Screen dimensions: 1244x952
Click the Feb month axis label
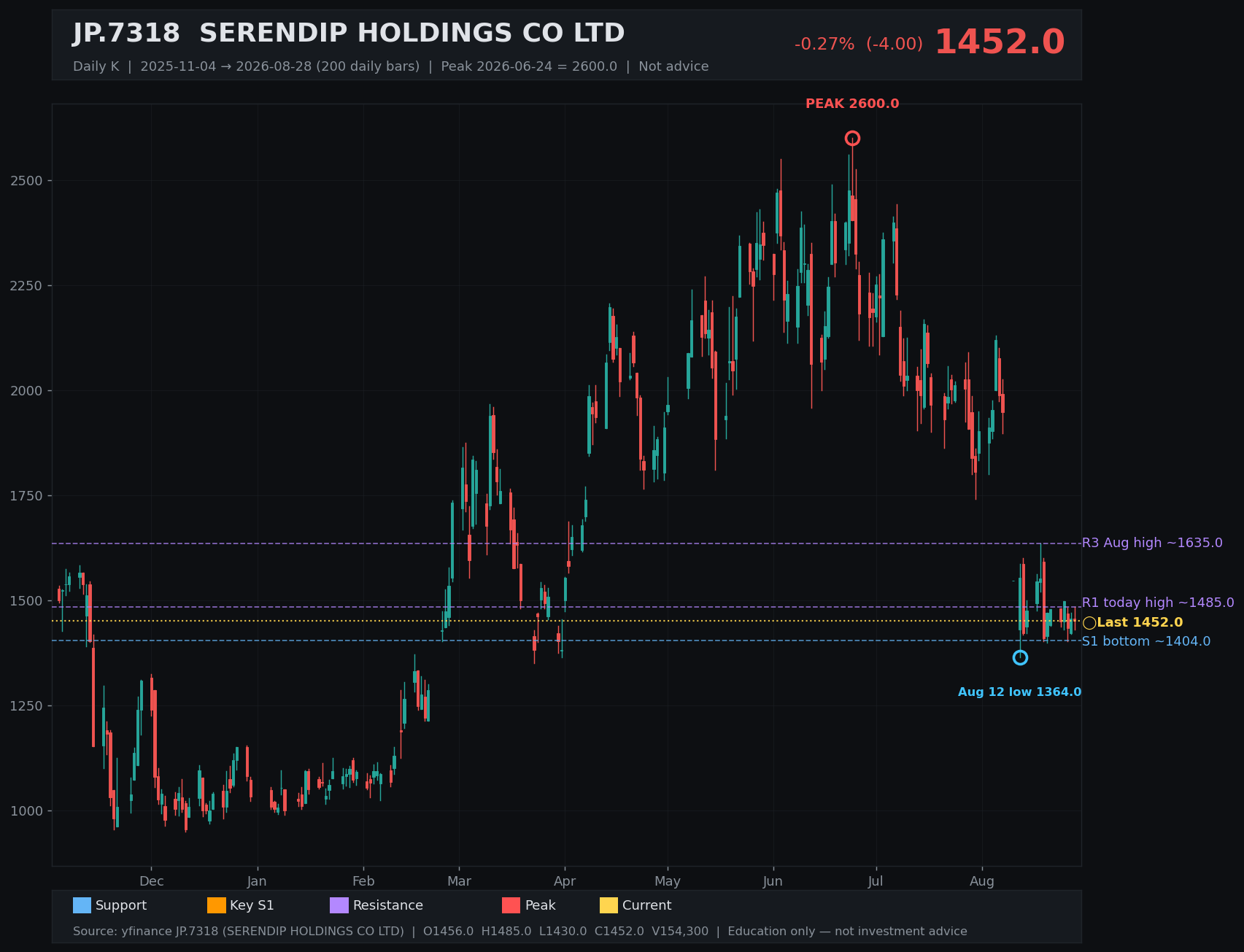[363, 881]
